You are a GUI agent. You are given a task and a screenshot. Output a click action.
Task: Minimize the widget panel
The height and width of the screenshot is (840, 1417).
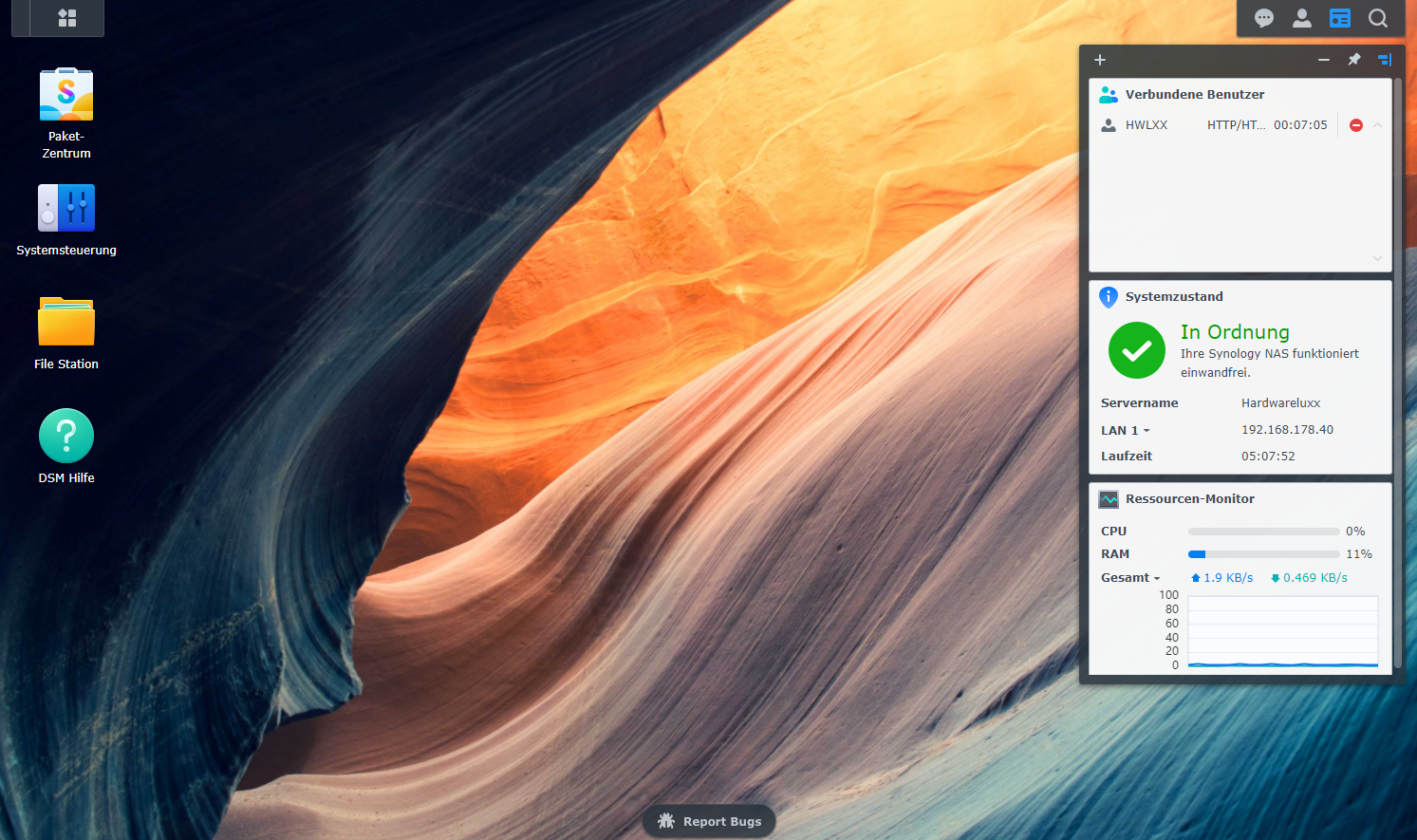(1324, 60)
